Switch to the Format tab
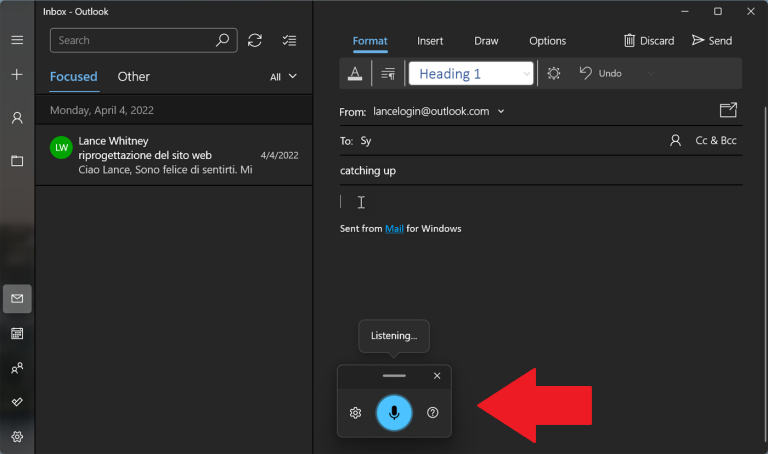The width and height of the screenshot is (768, 454). [x=370, y=41]
